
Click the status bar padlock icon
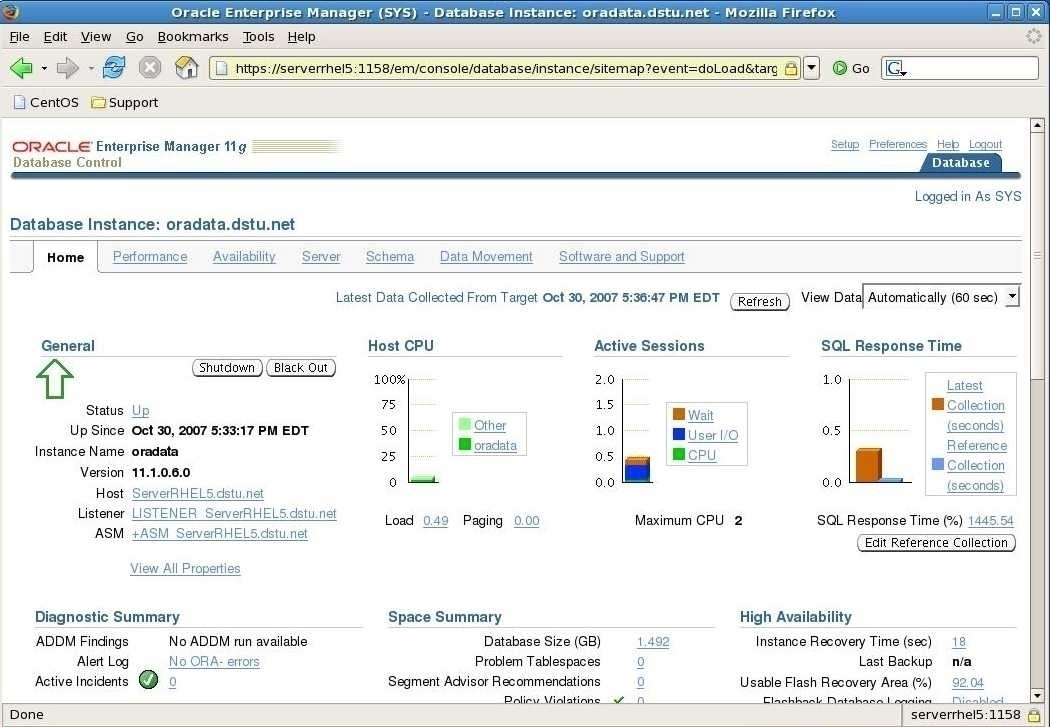1034,715
